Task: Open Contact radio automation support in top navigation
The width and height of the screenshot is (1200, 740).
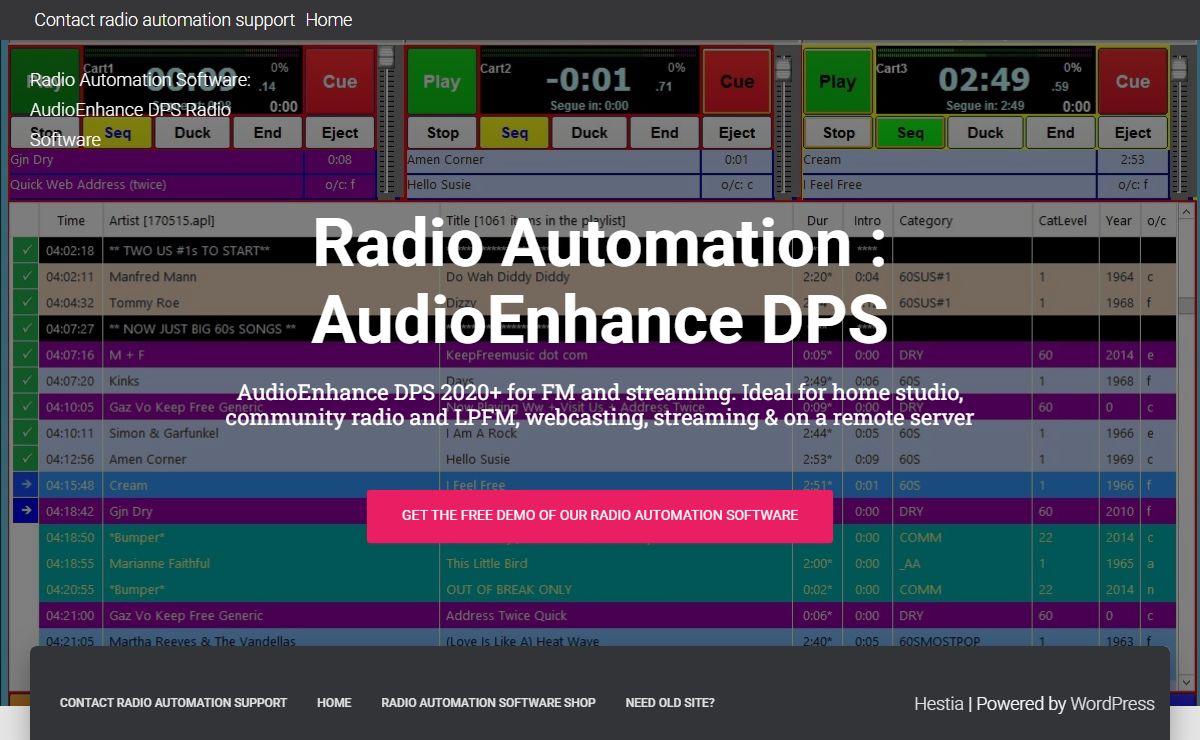Action: (165, 20)
